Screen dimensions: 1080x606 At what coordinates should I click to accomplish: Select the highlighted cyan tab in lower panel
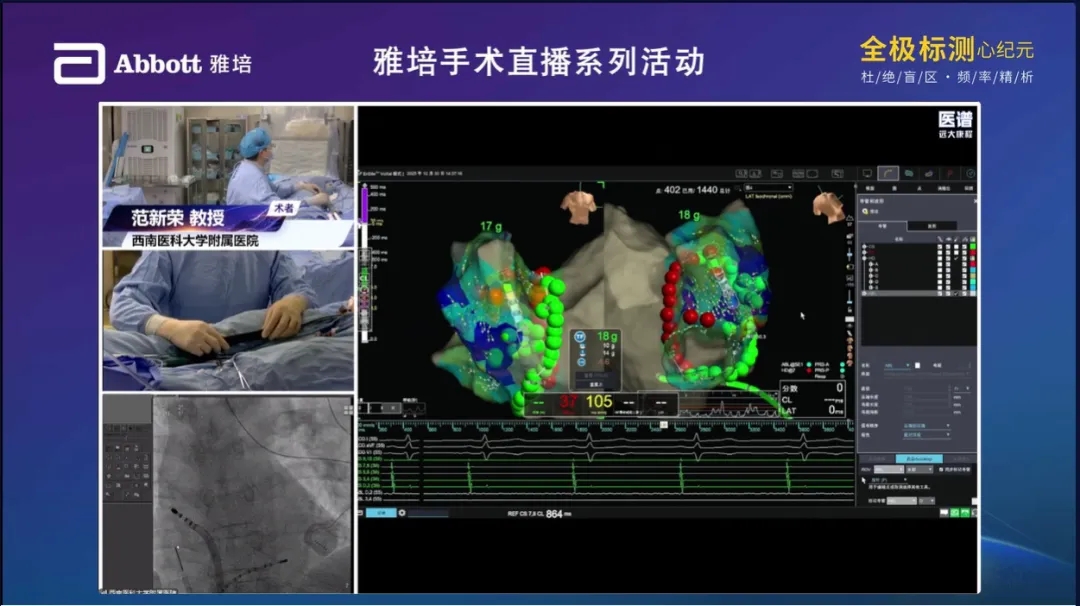pos(917,458)
